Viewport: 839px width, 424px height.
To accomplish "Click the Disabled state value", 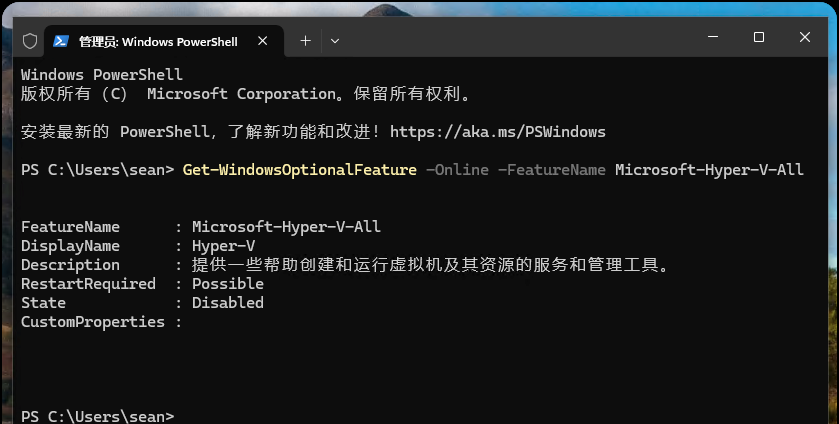I will coord(228,303).
